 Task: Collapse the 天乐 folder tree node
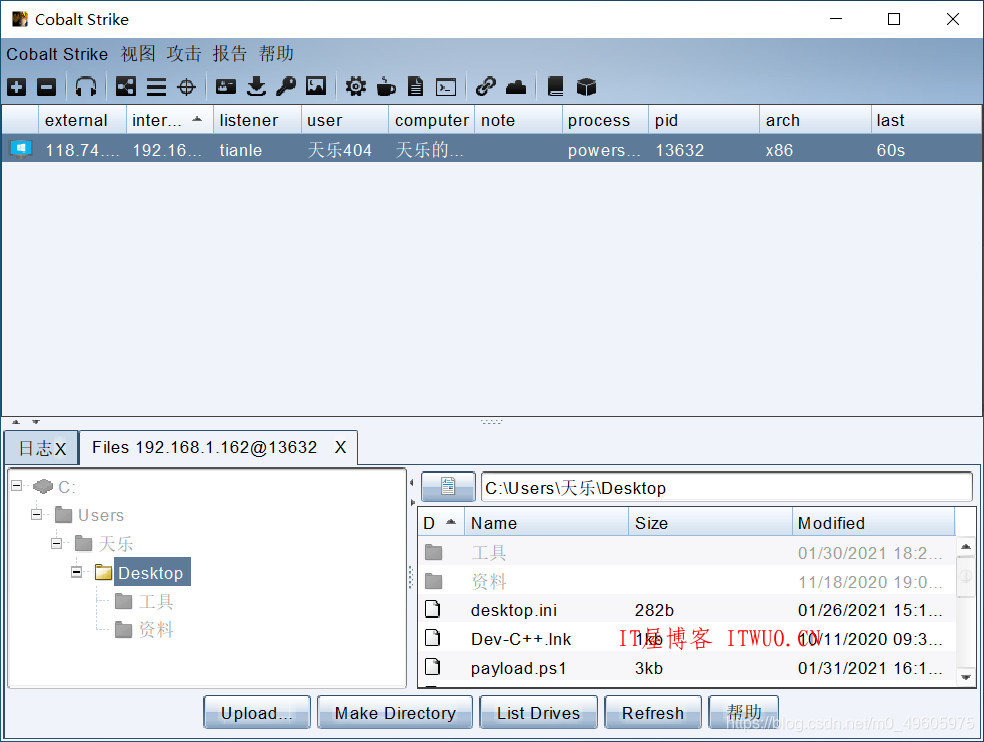[x=56, y=543]
